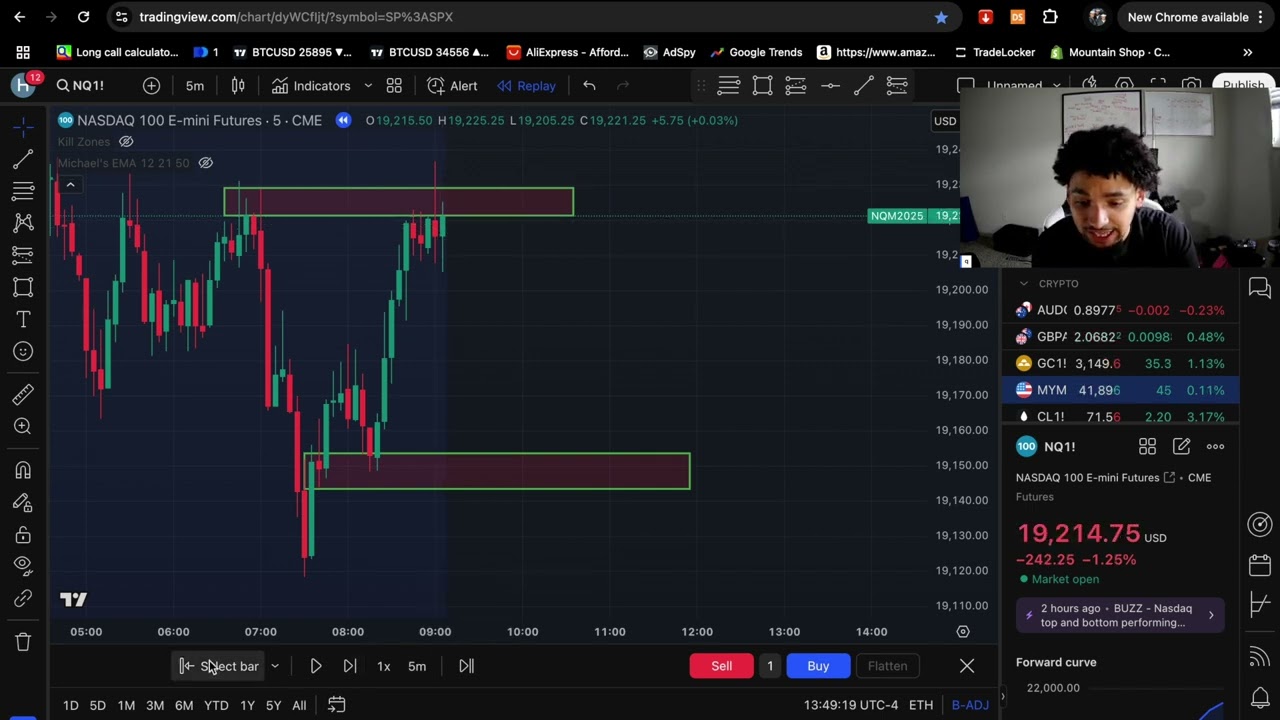Select the crosshair cursor tool

click(x=23, y=126)
